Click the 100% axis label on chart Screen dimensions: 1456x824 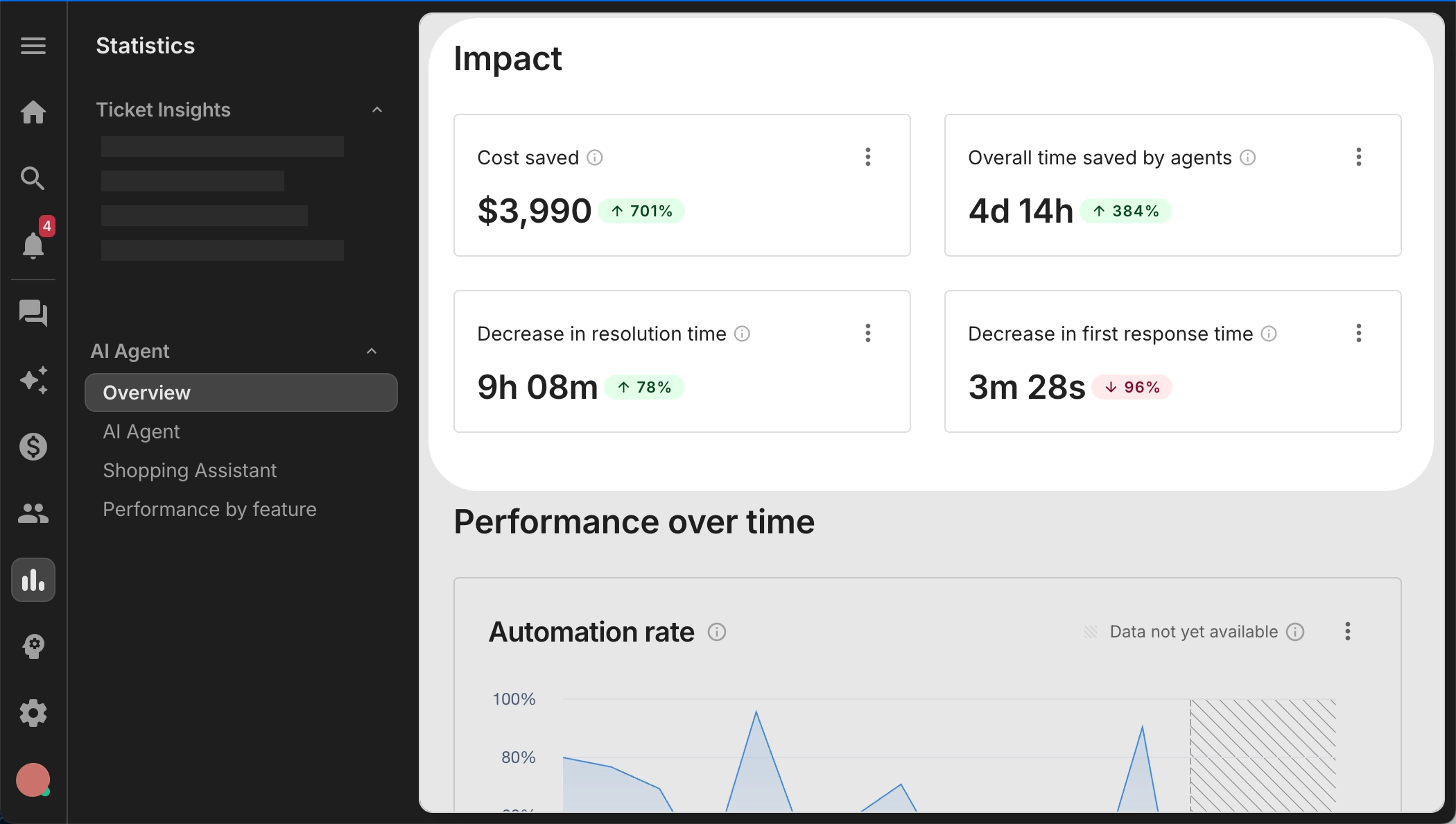(514, 699)
